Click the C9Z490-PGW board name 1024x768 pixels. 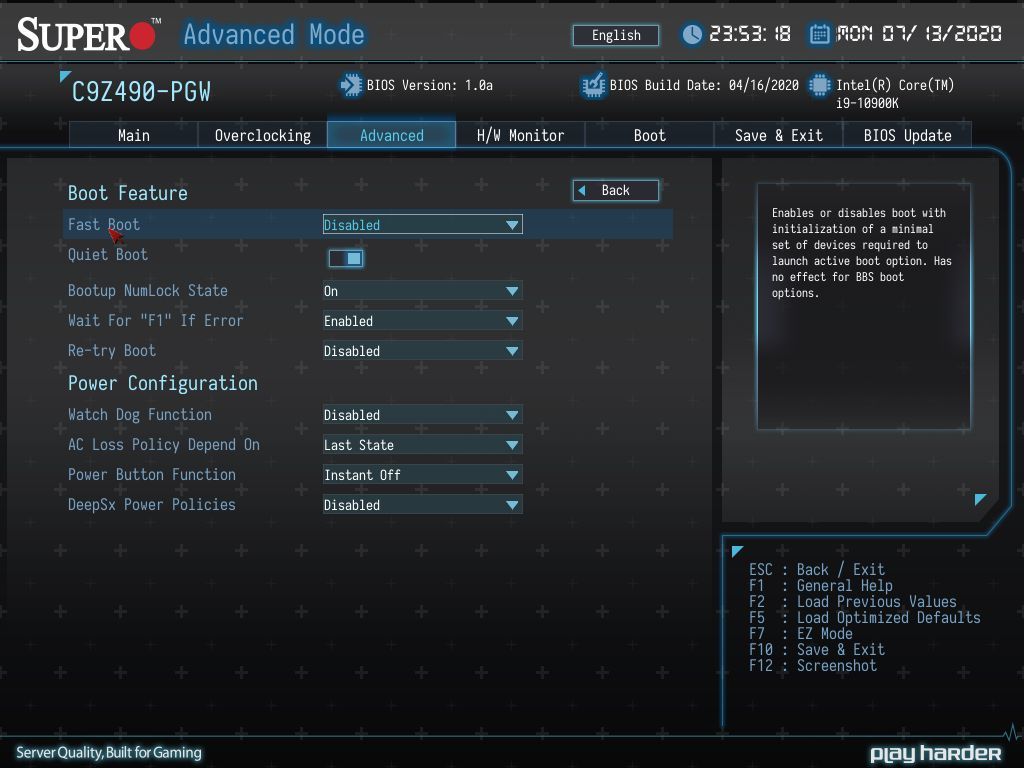point(141,92)
